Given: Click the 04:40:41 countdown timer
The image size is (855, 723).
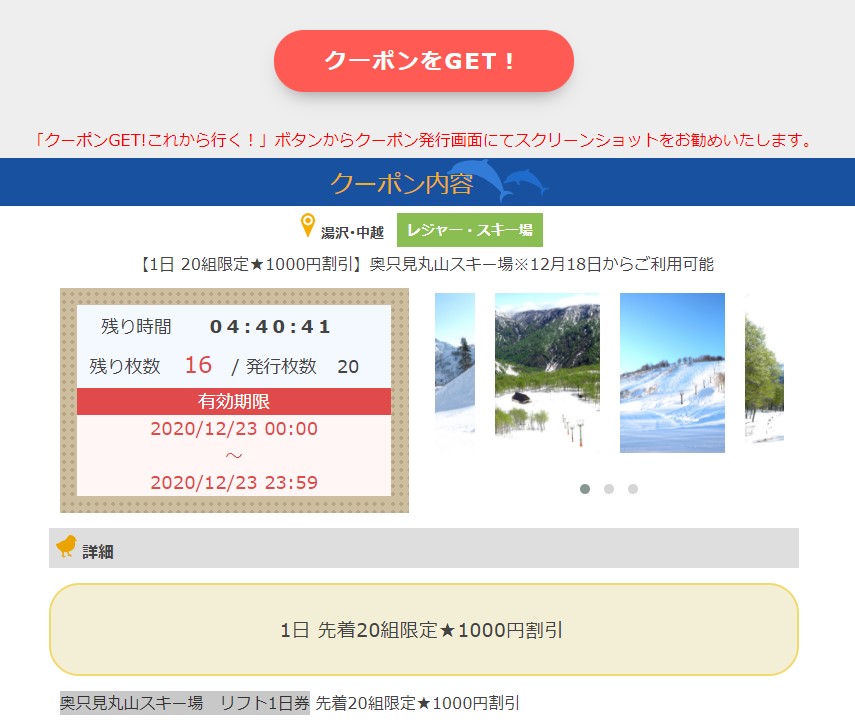Looking at the screenshot, I should 270,327.
